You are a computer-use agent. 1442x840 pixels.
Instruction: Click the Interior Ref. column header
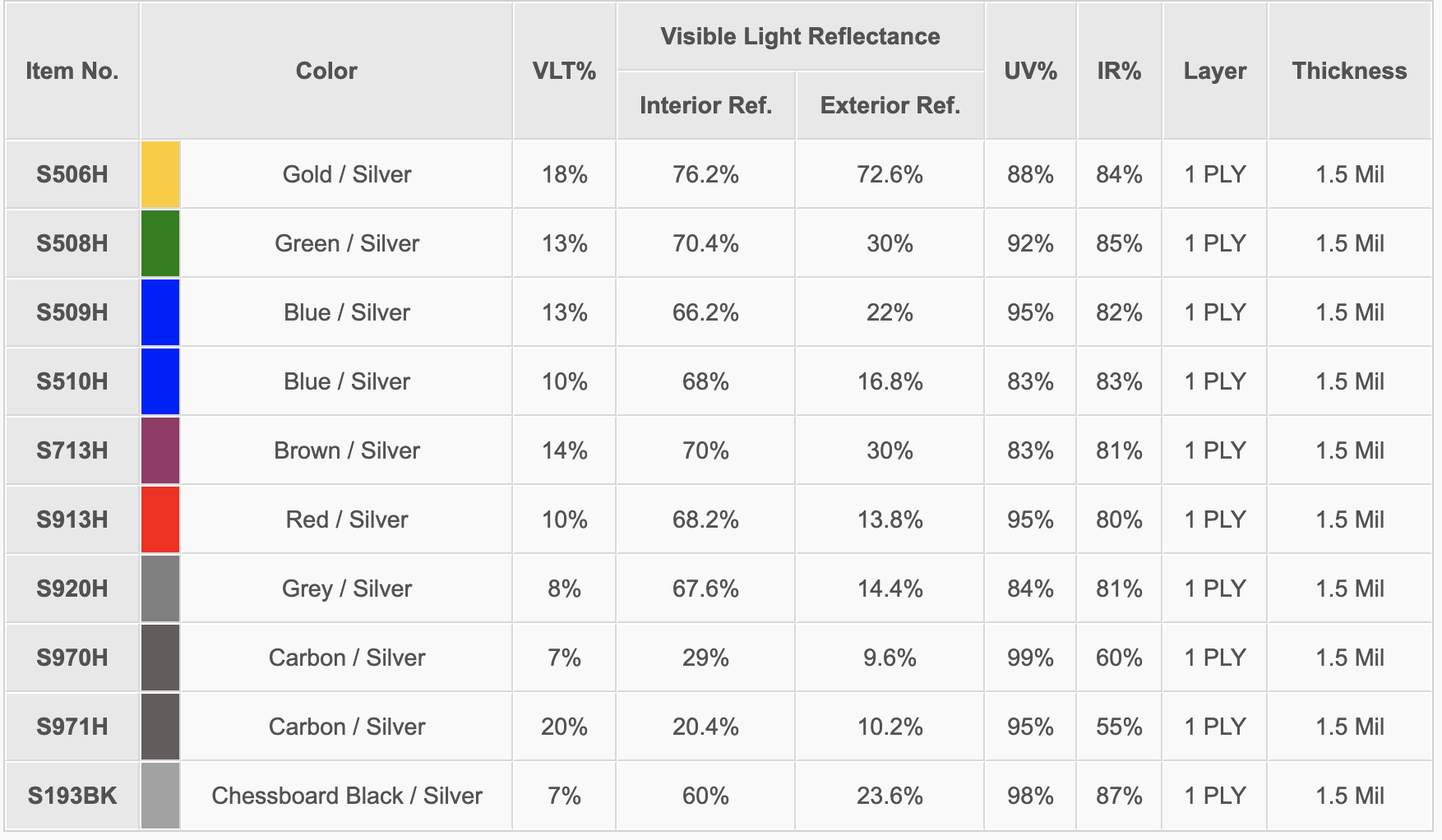click(705, 105)
